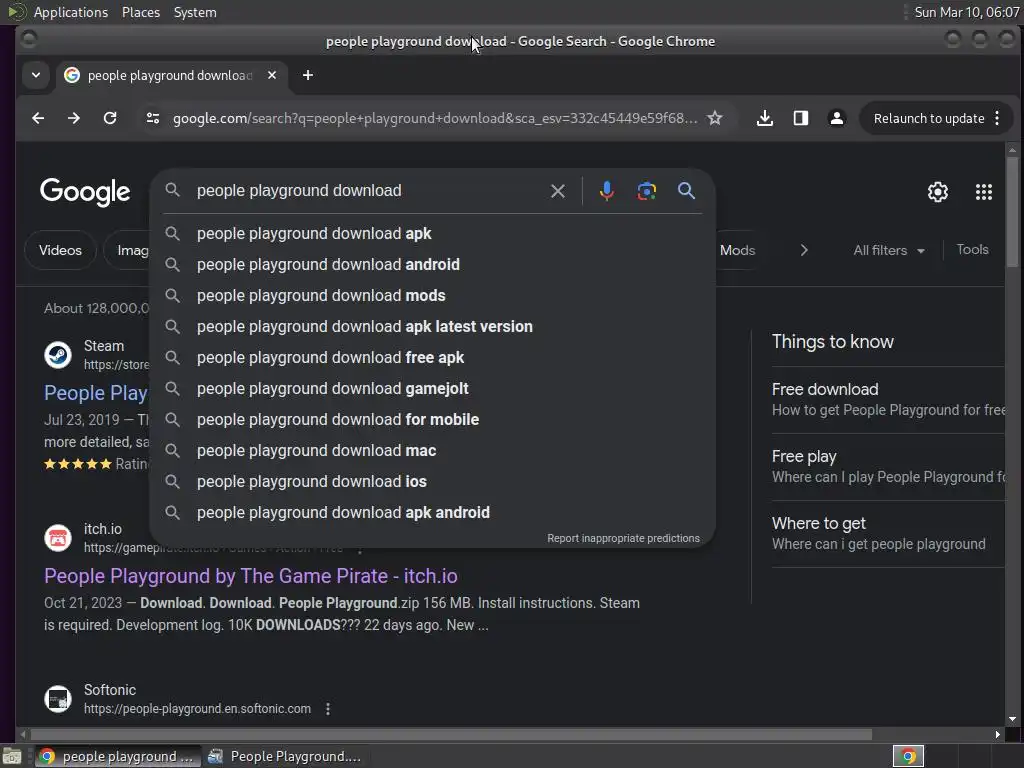This screenshot has width=1024, height=768.
Task: Choose suggestion 'people playground download apk'
Action: (x=432, y=233)
